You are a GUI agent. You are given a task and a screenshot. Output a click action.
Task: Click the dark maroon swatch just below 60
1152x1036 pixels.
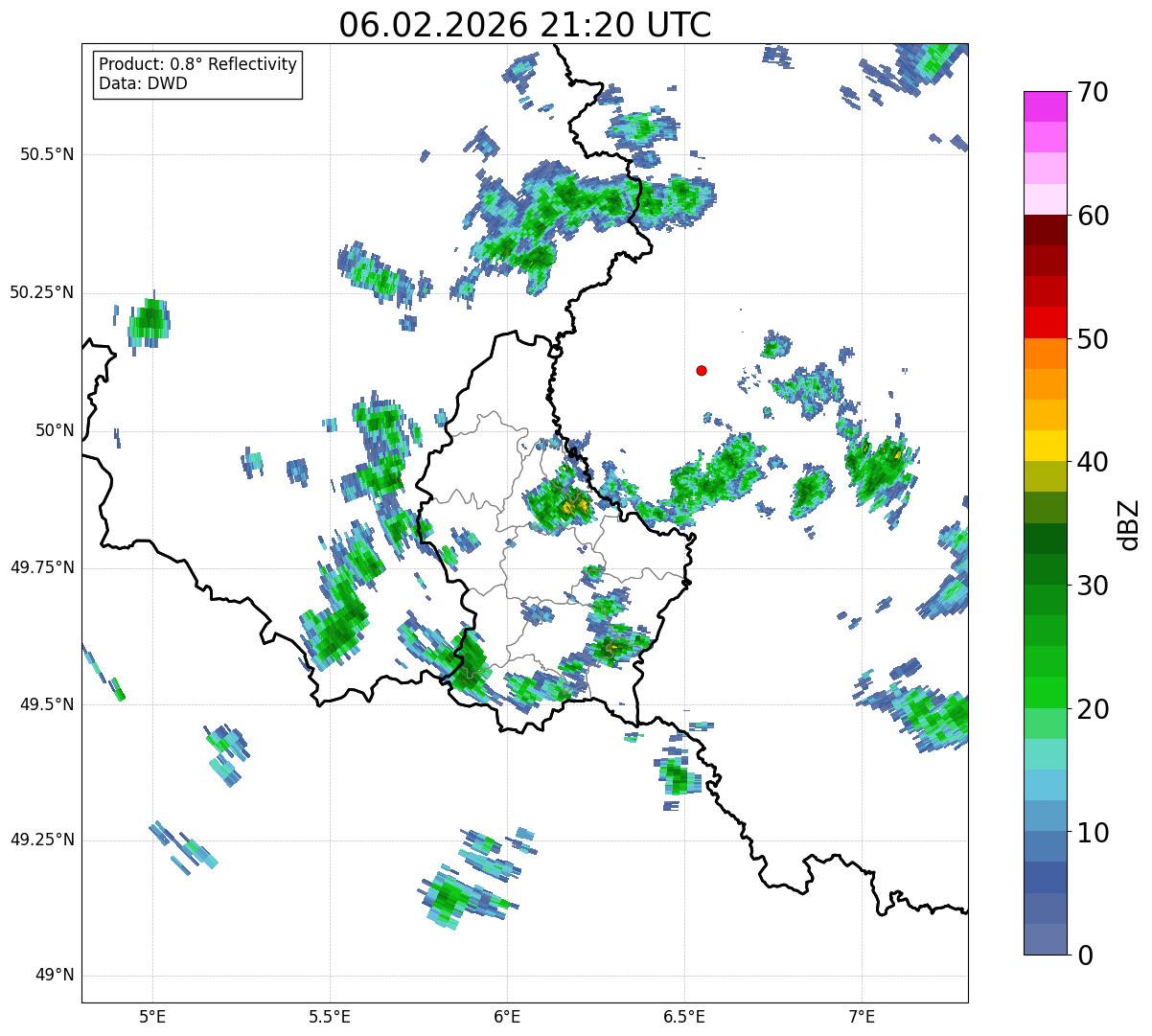click(1046, 230)
